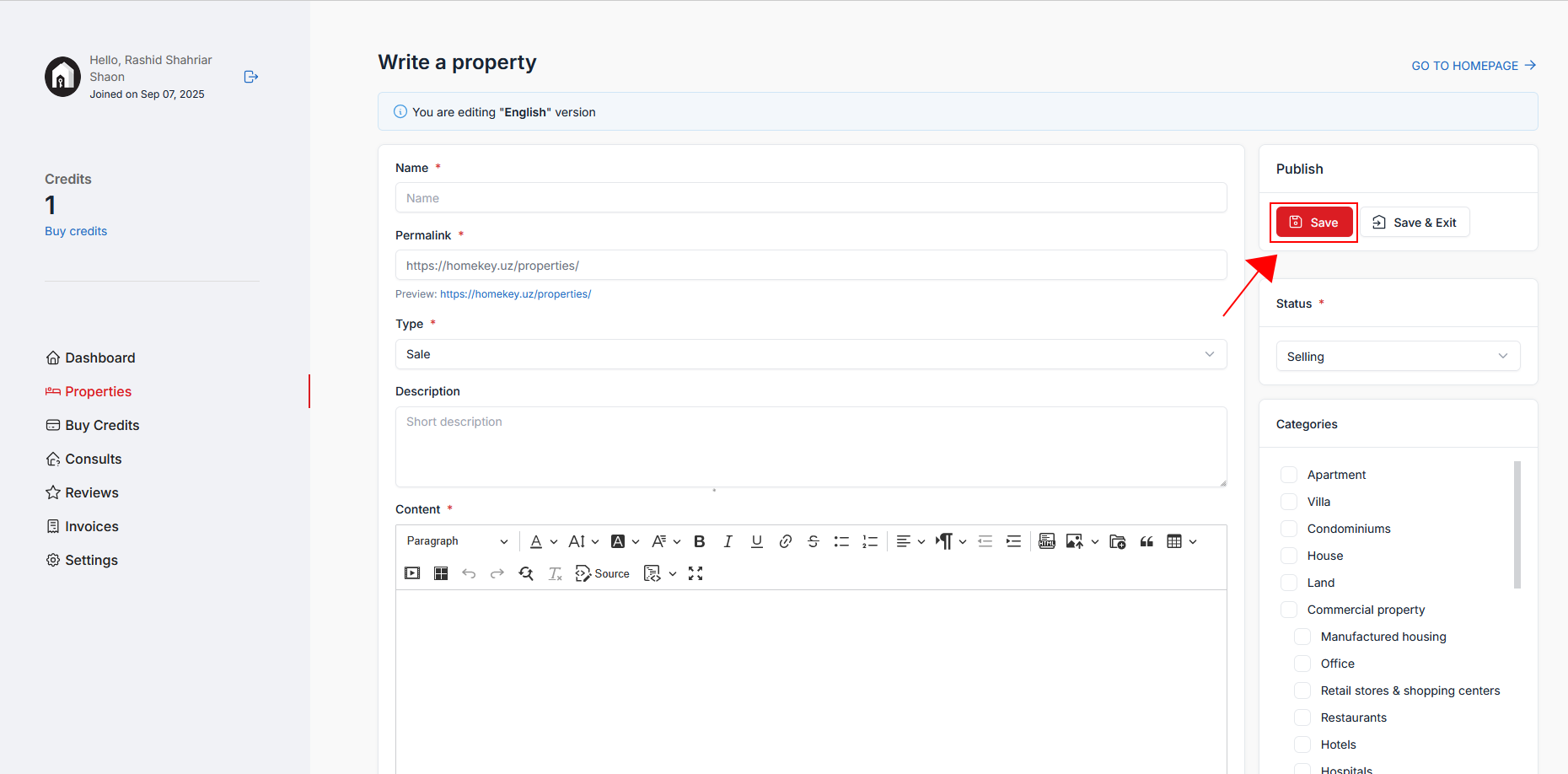
Task: Click the insert table icon
Action: click(1174, 541)
